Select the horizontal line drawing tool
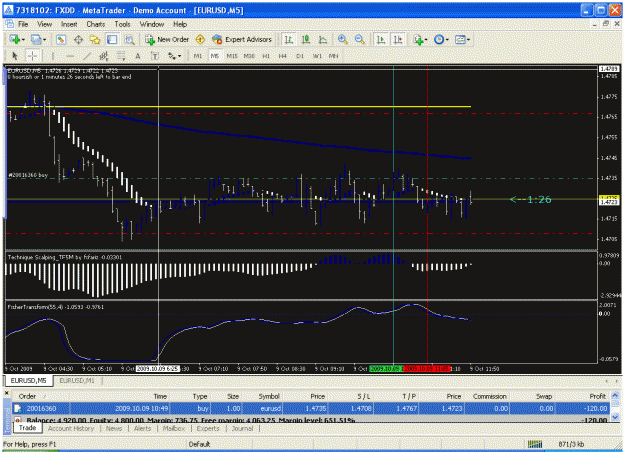 click(x=70, y=56)
